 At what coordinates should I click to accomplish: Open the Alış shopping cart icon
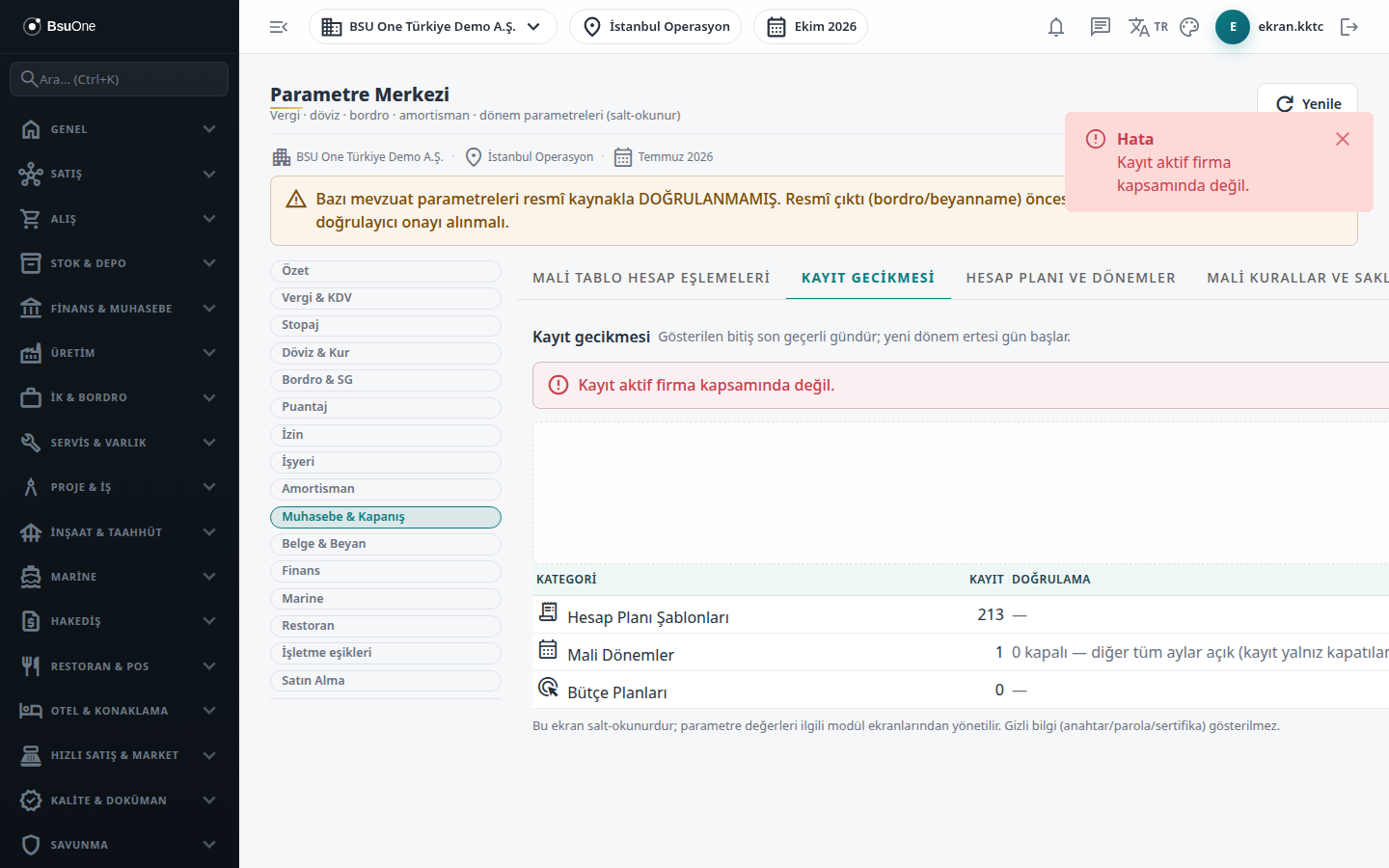click(x=31, y=219)
